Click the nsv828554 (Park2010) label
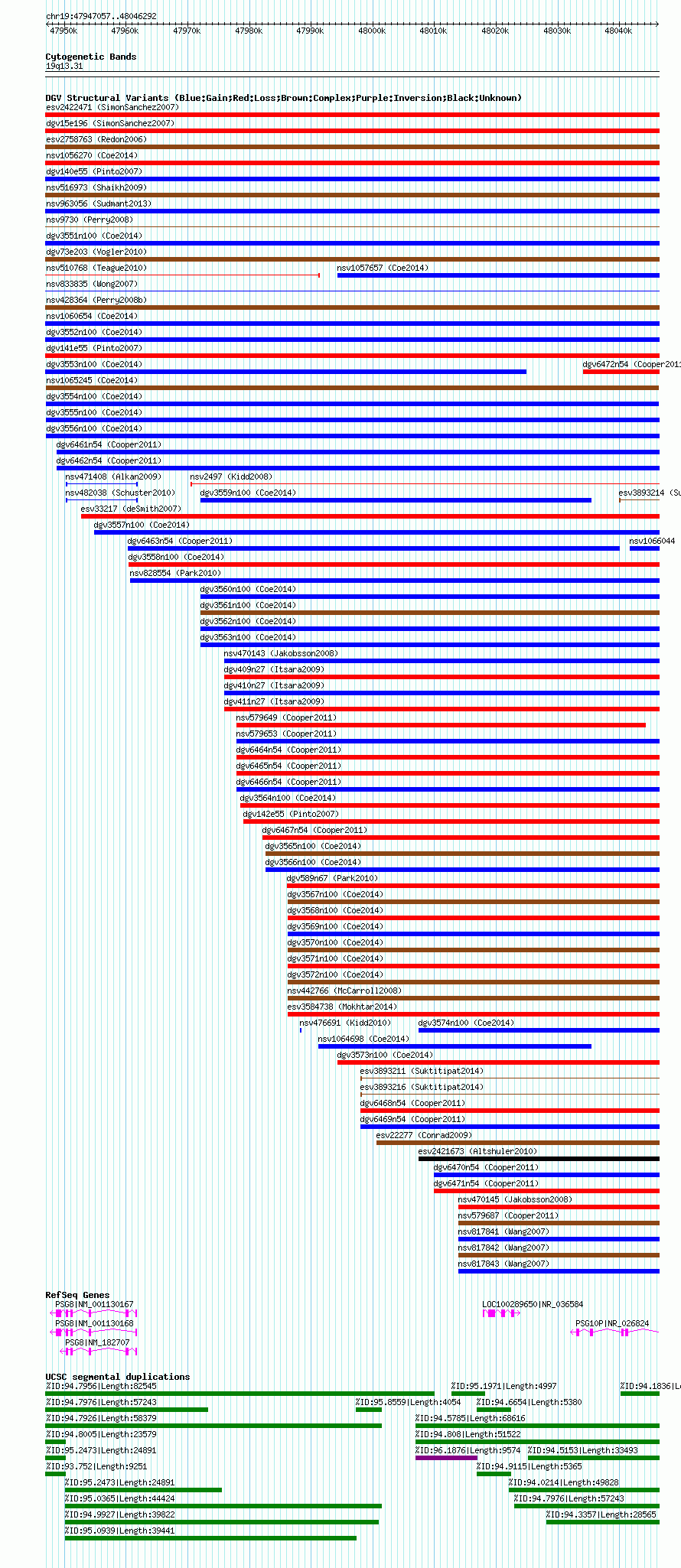Image resolution: width=681 pixels, height=1568 pixels. pos(175,573)
